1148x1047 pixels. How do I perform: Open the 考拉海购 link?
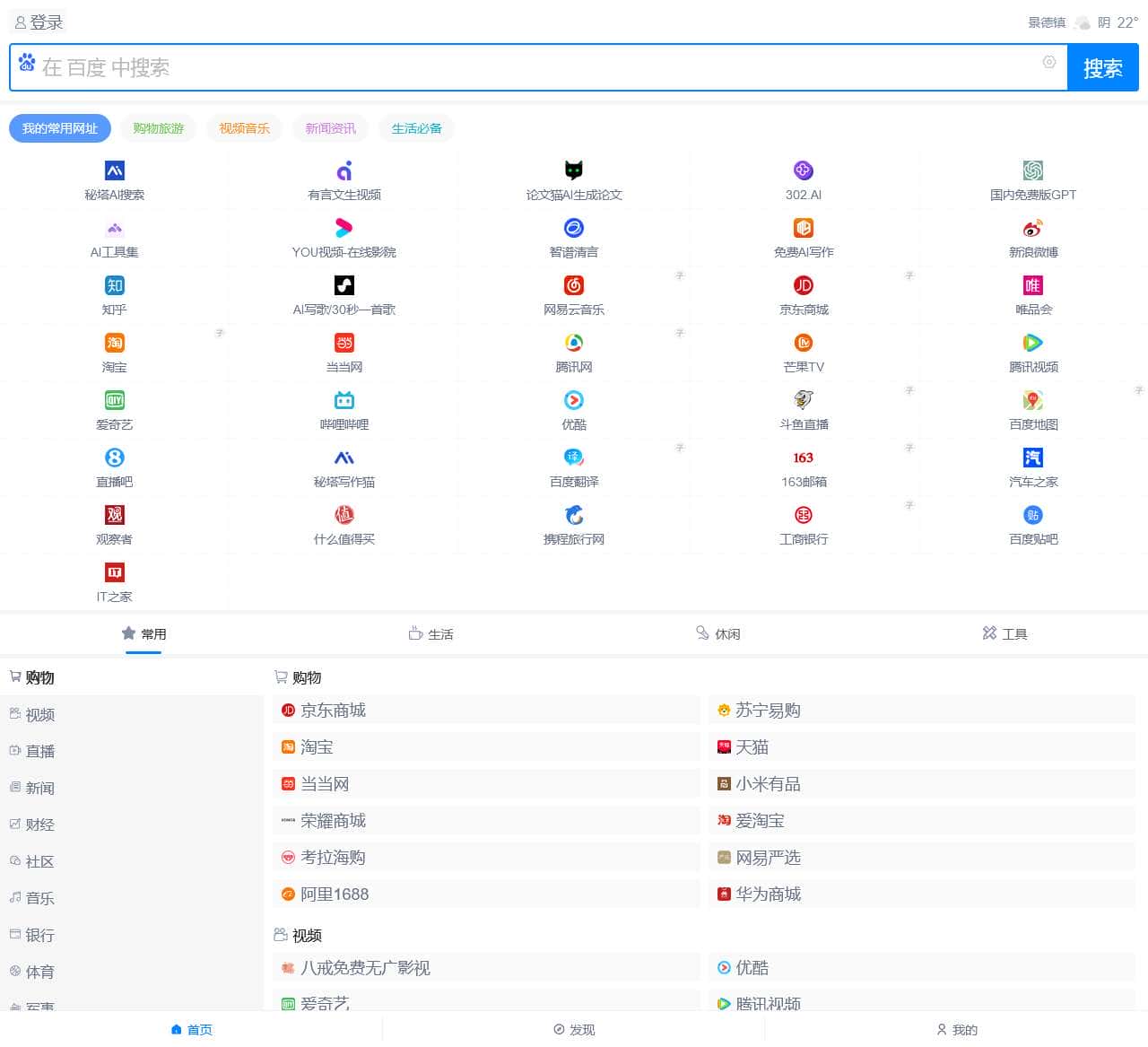click(487, 858)
